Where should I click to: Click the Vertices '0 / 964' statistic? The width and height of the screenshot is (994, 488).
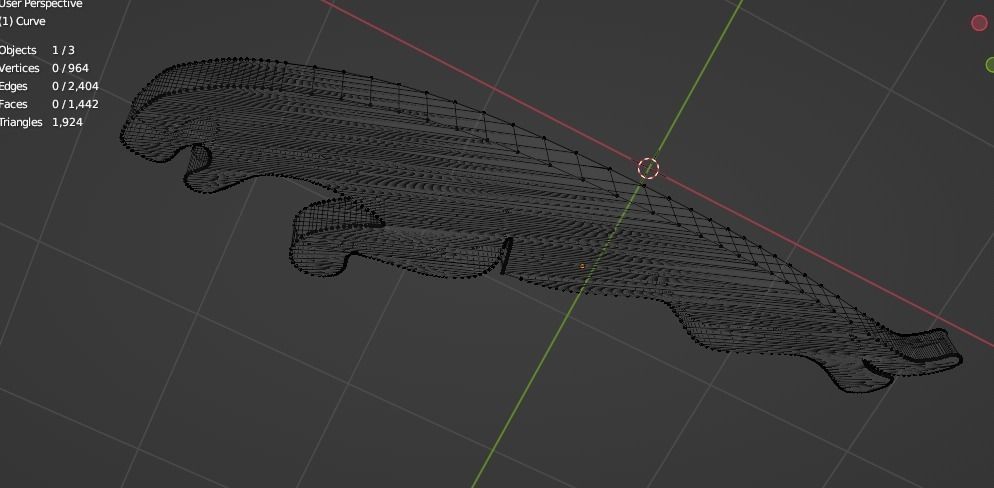pos(70,68)
